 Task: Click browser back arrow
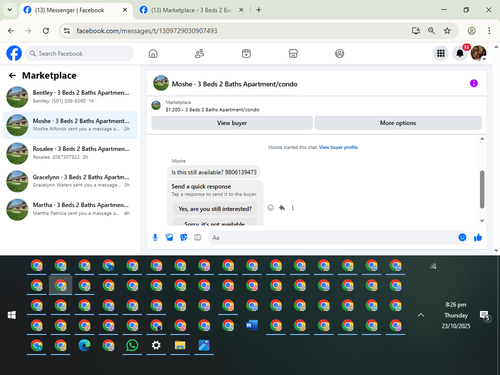coord(11,31)
